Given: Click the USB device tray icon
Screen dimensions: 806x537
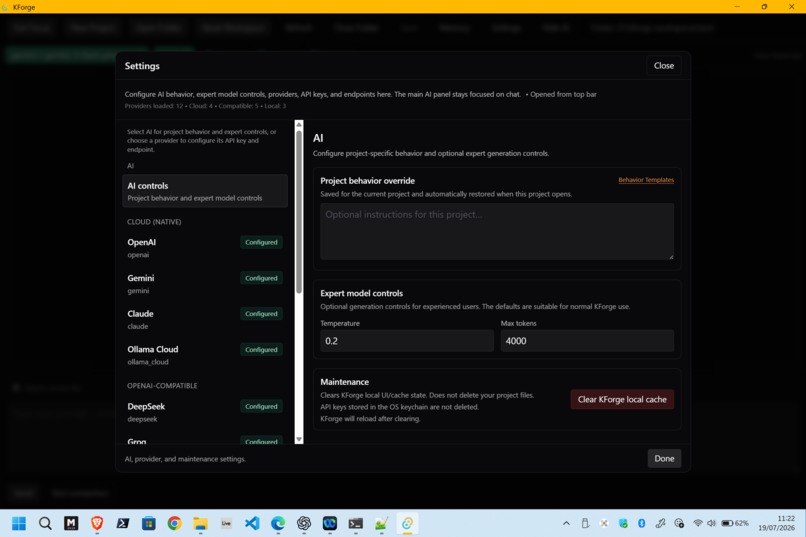Looking at the screenshot, I should click(585, 523).
